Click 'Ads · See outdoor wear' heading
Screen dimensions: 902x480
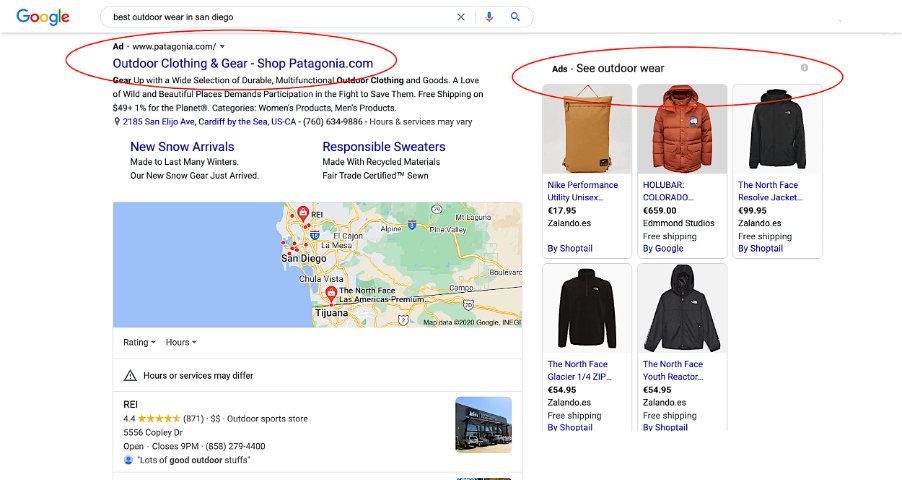coord(608,68)
